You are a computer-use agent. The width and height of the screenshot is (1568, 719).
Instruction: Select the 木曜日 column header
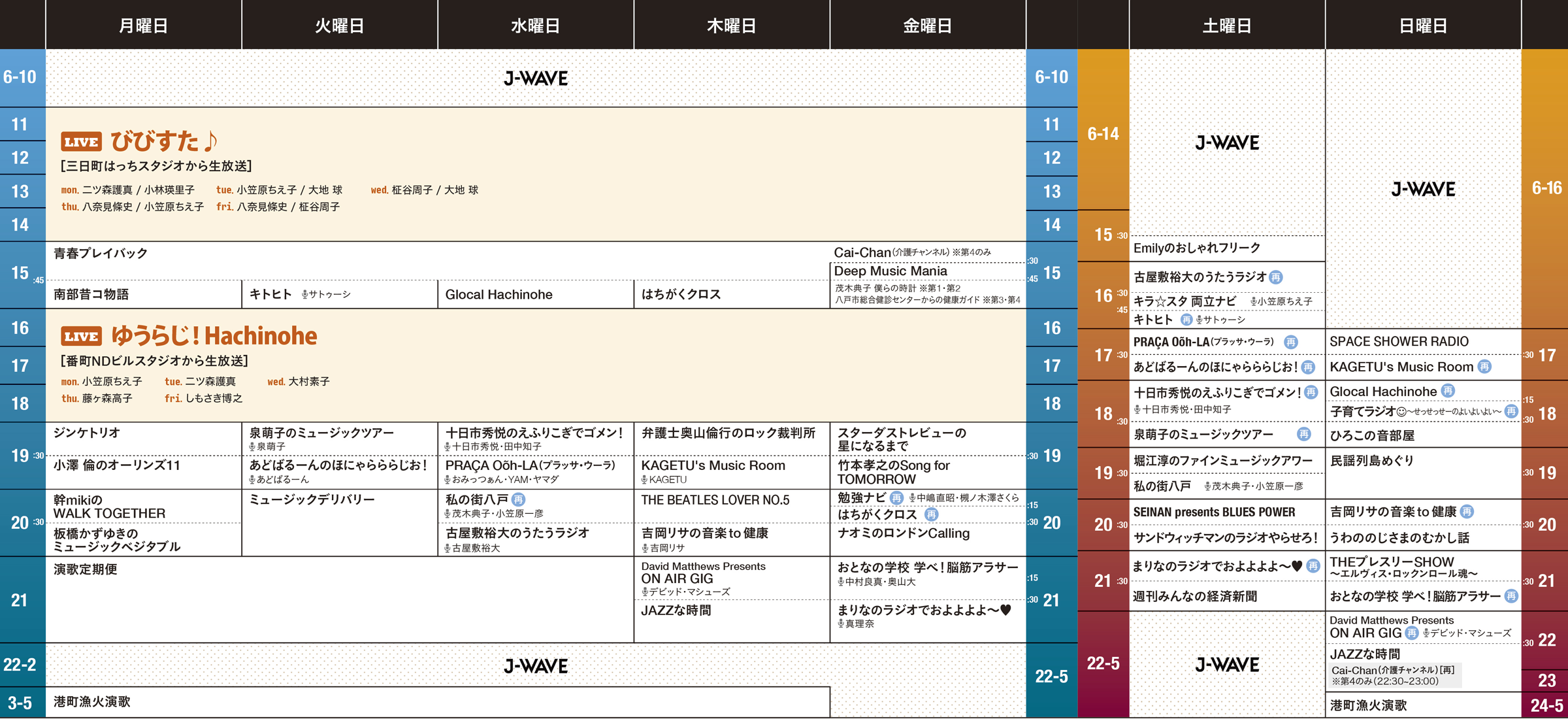coord(732,25)
